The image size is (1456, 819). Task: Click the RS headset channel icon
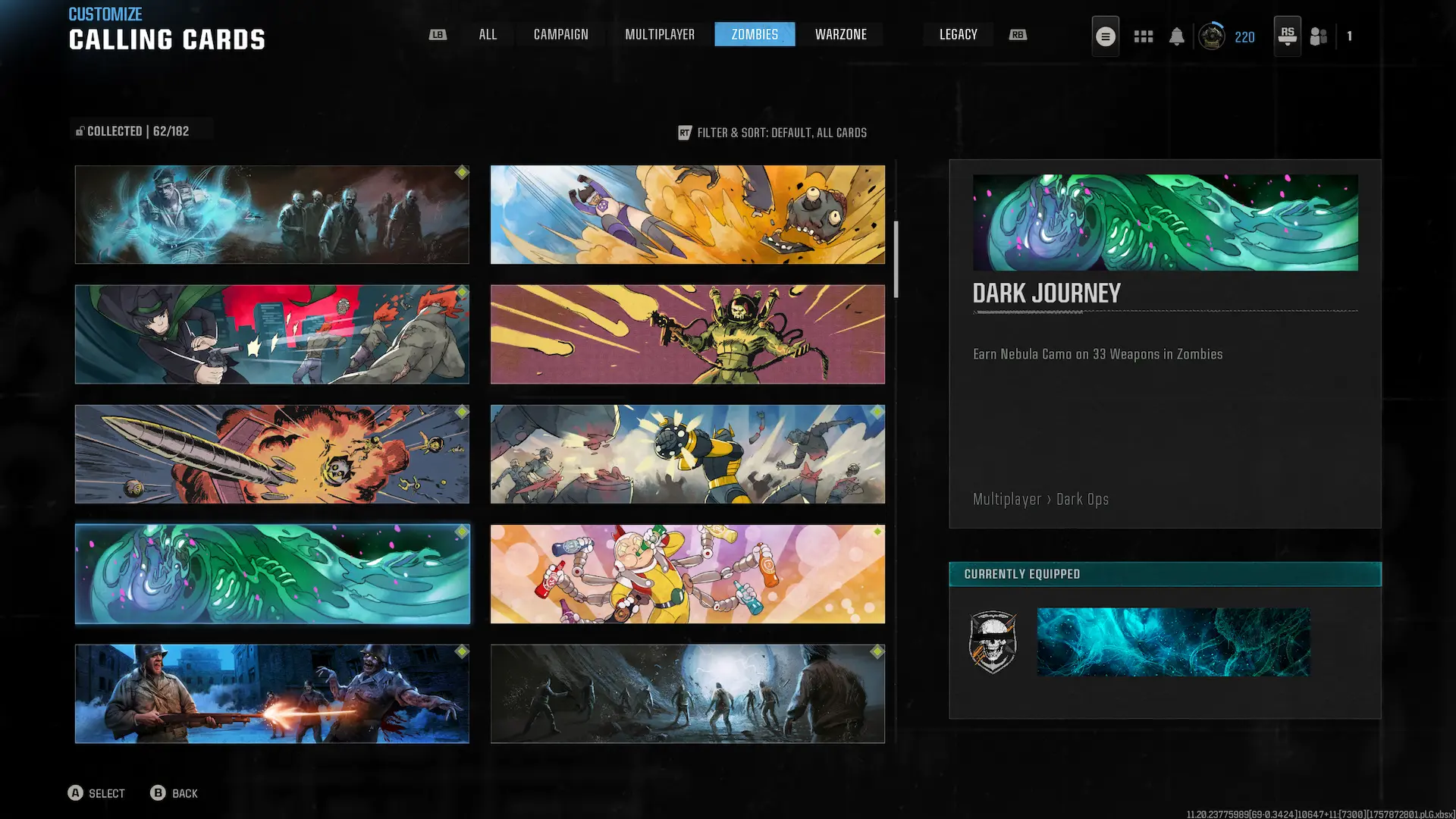1287,36
